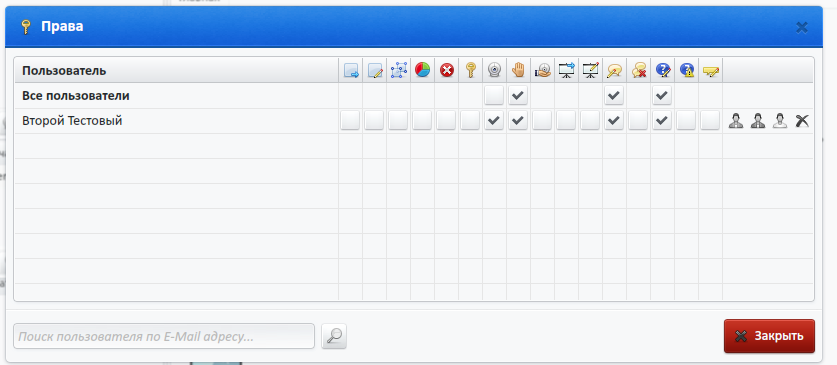
Task: Click the leftmost person icon for Второй Тестовый
Action: coord(736,121)
